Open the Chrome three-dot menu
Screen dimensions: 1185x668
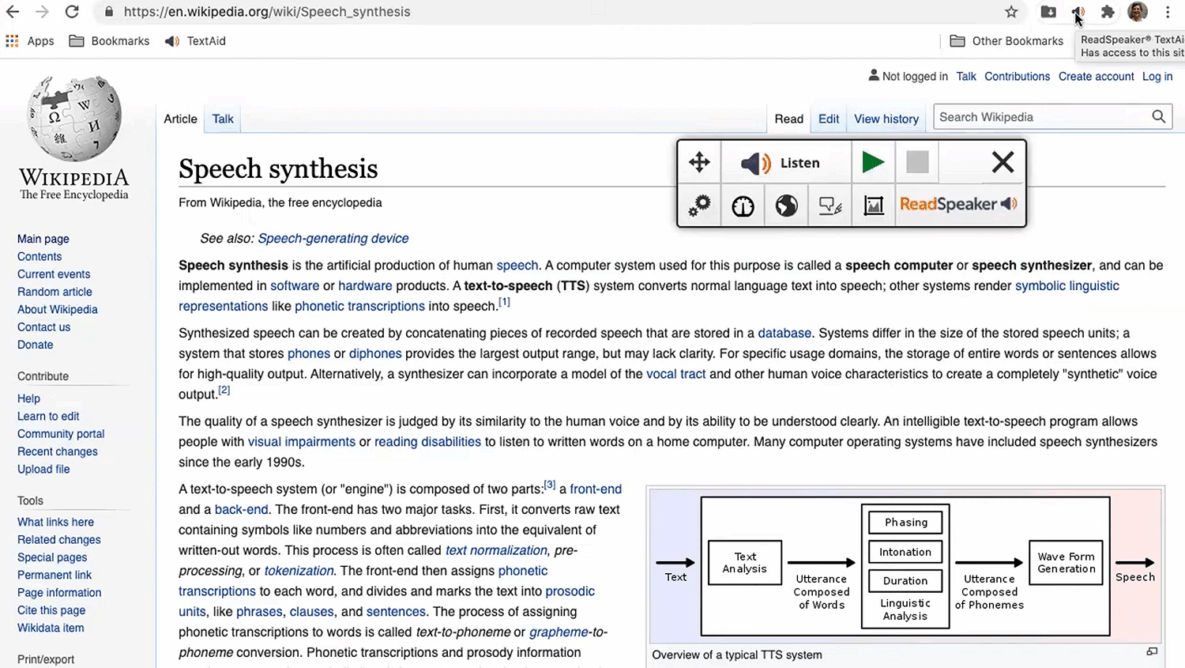click(1167, 12)
